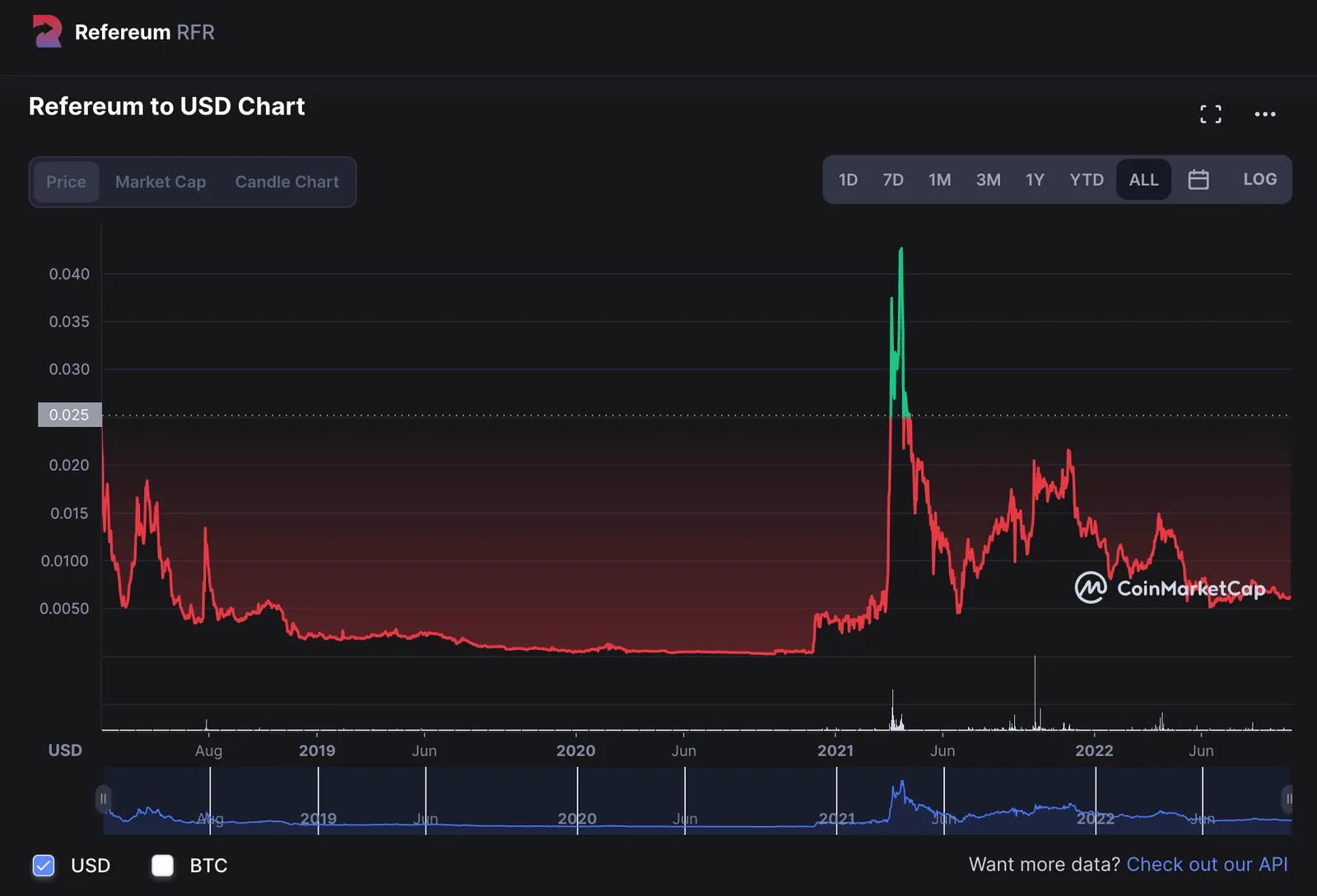Uncheck the USD checkbox
Screen dimensions: 1317x896
pos(44,866)
